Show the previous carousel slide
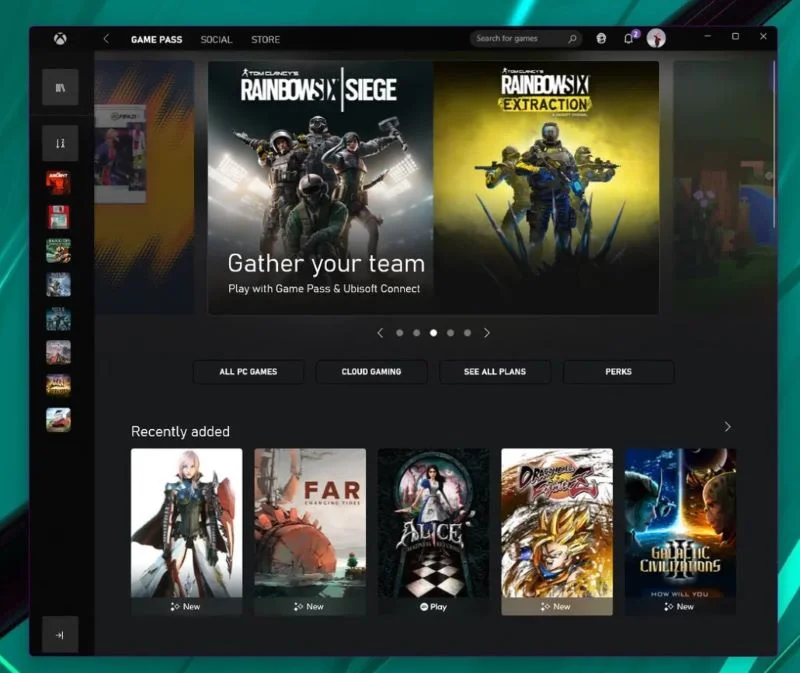Screen dimensions: 800x673 [x=380, y=333]
